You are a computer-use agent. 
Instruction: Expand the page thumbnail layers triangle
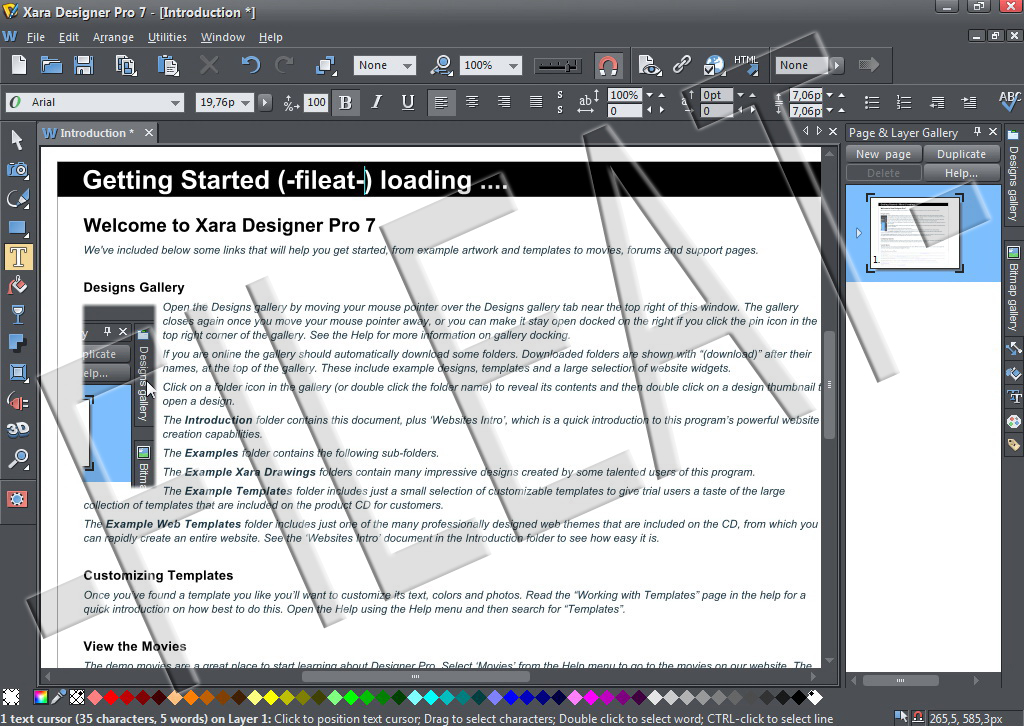pyautogui.click(x=859, y=232)
